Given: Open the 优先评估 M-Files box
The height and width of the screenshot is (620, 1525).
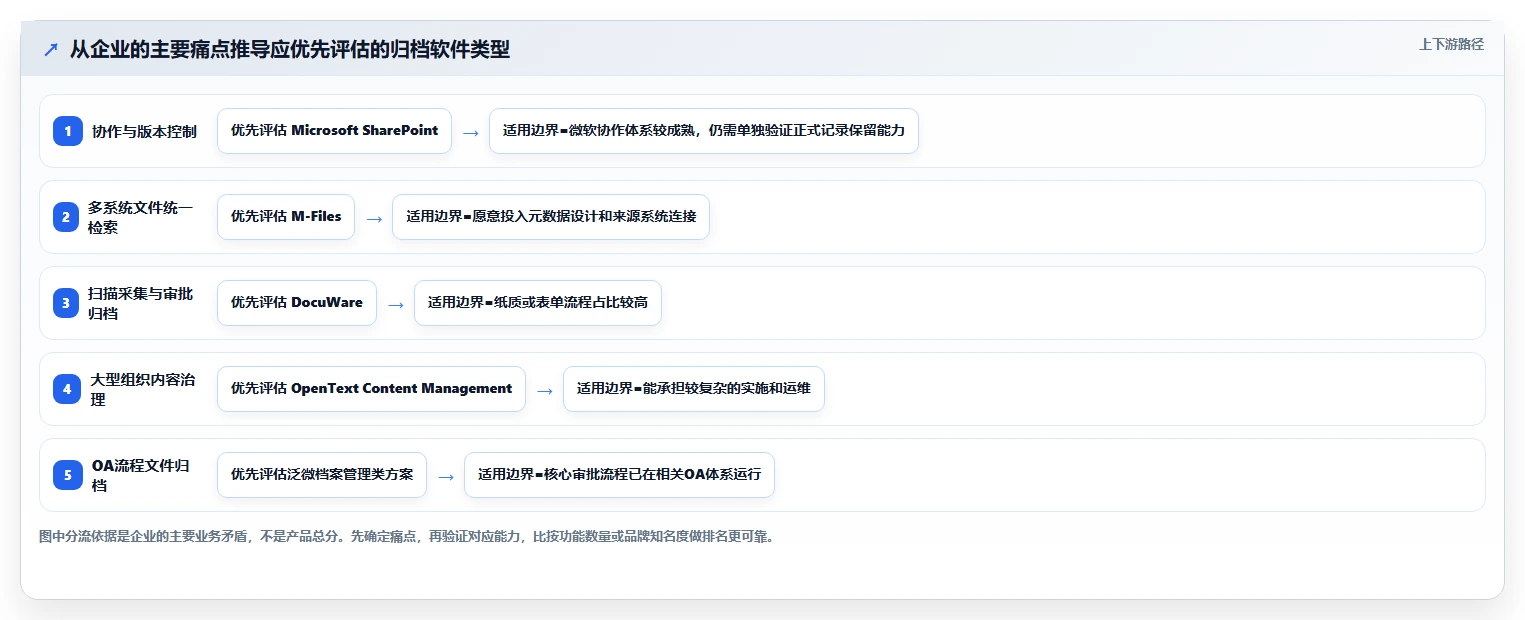Looking at the screenshot, I should (x=286, y=217).
